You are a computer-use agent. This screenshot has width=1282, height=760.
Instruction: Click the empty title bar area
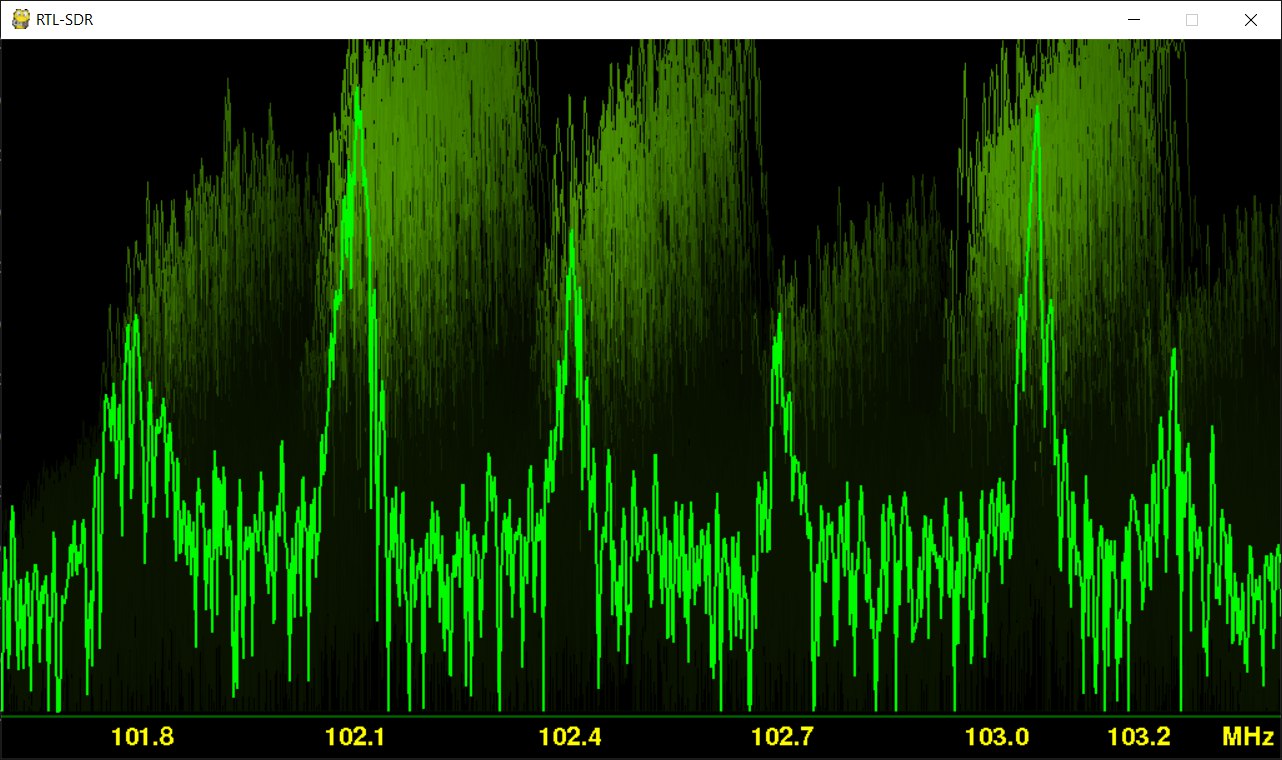(600, 20)
